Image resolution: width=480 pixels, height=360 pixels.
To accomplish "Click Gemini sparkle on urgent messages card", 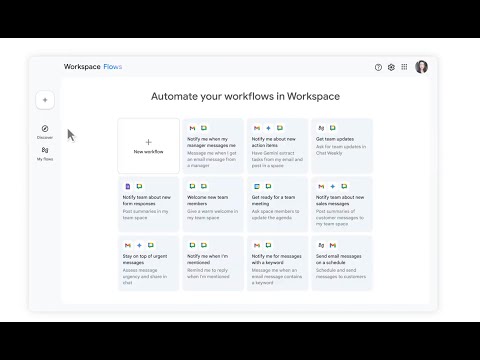I will coord(139,245).
